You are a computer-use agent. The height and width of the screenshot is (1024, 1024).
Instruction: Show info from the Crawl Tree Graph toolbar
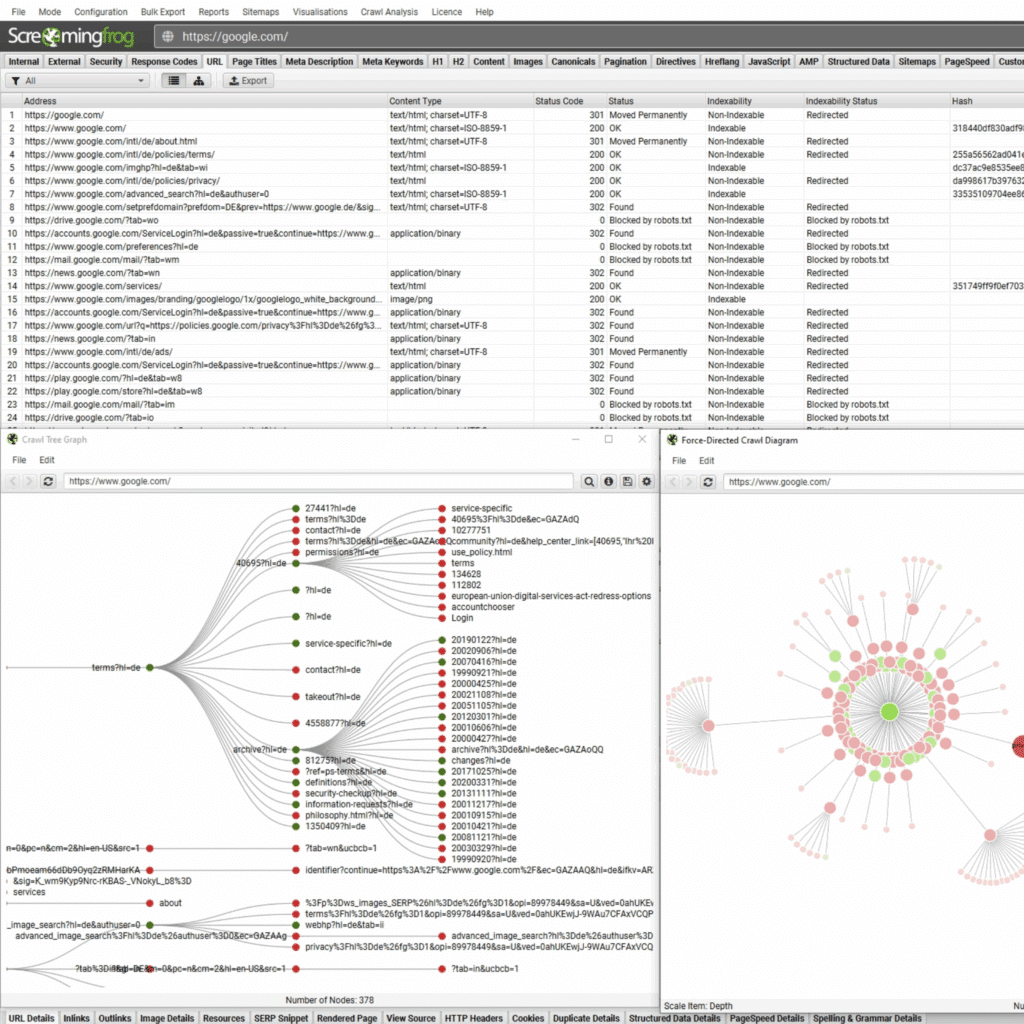coord(609,481)
